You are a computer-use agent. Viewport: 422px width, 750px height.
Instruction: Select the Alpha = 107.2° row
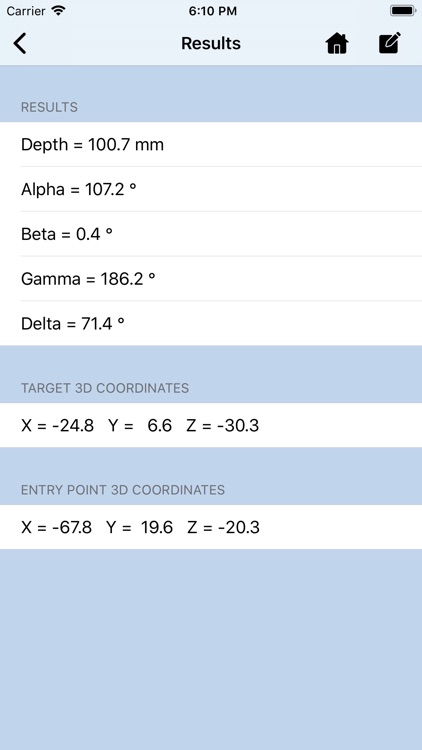(x=211, y=189)
